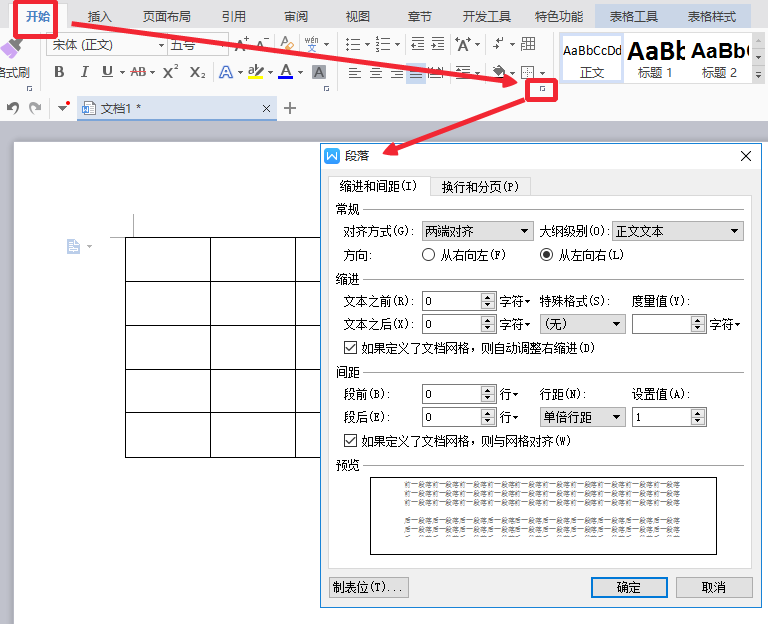Select 从左向右 direction radio button
The width and height of the screenshot is (768, 624).
pos(546,255)
